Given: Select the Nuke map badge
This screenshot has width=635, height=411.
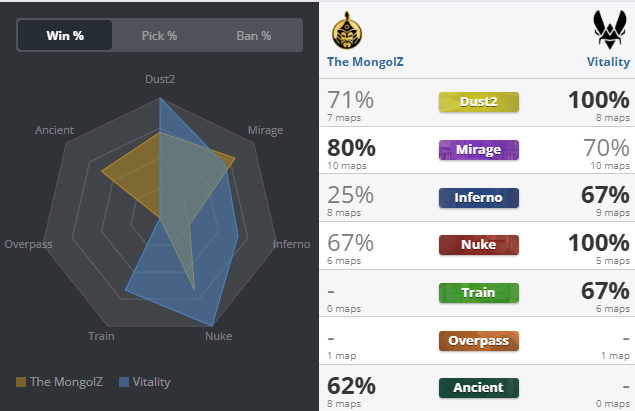Looking at the screenshot, I should tap(479, 245).
